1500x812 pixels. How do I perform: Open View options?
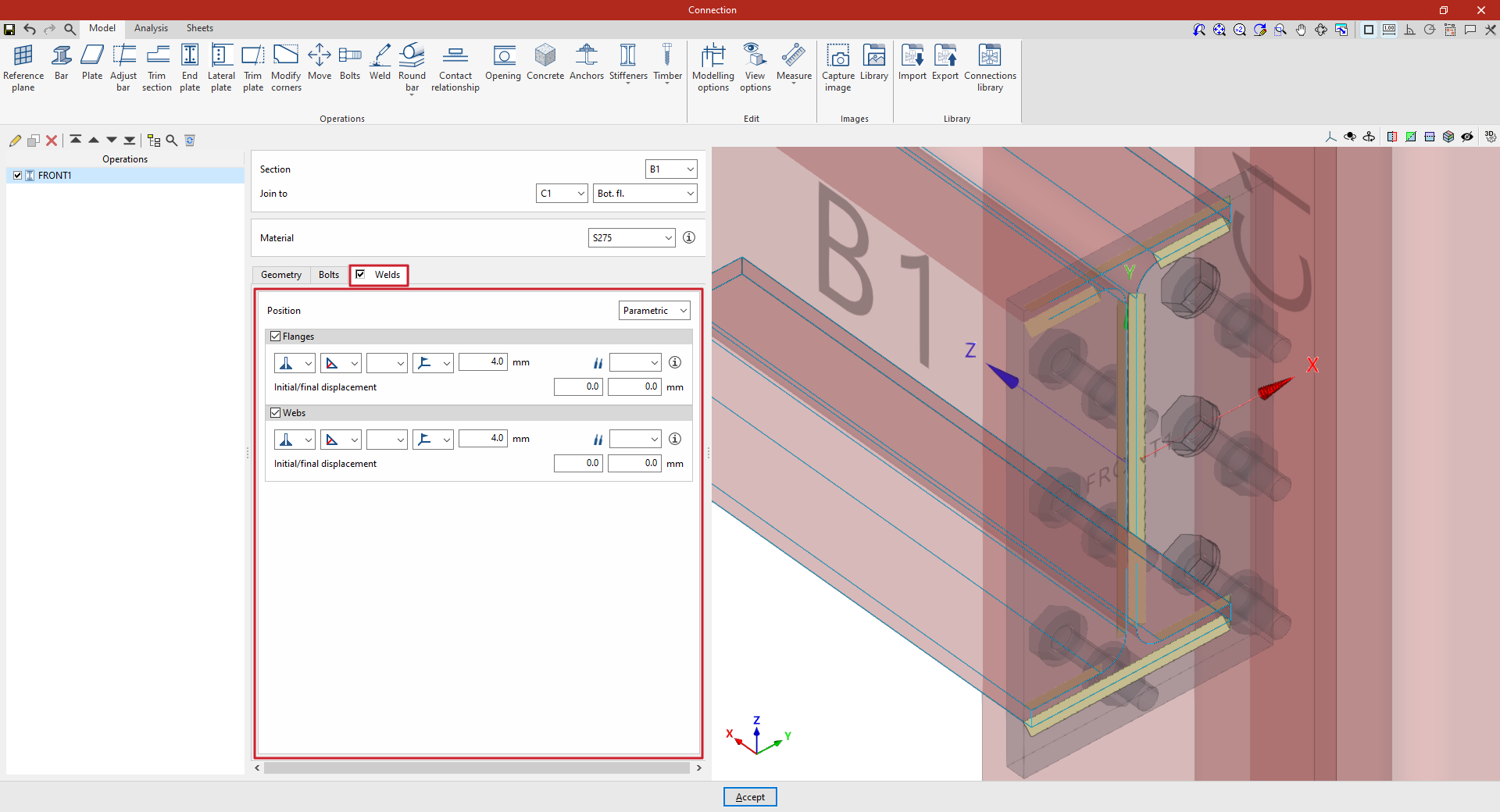(755, 68)
